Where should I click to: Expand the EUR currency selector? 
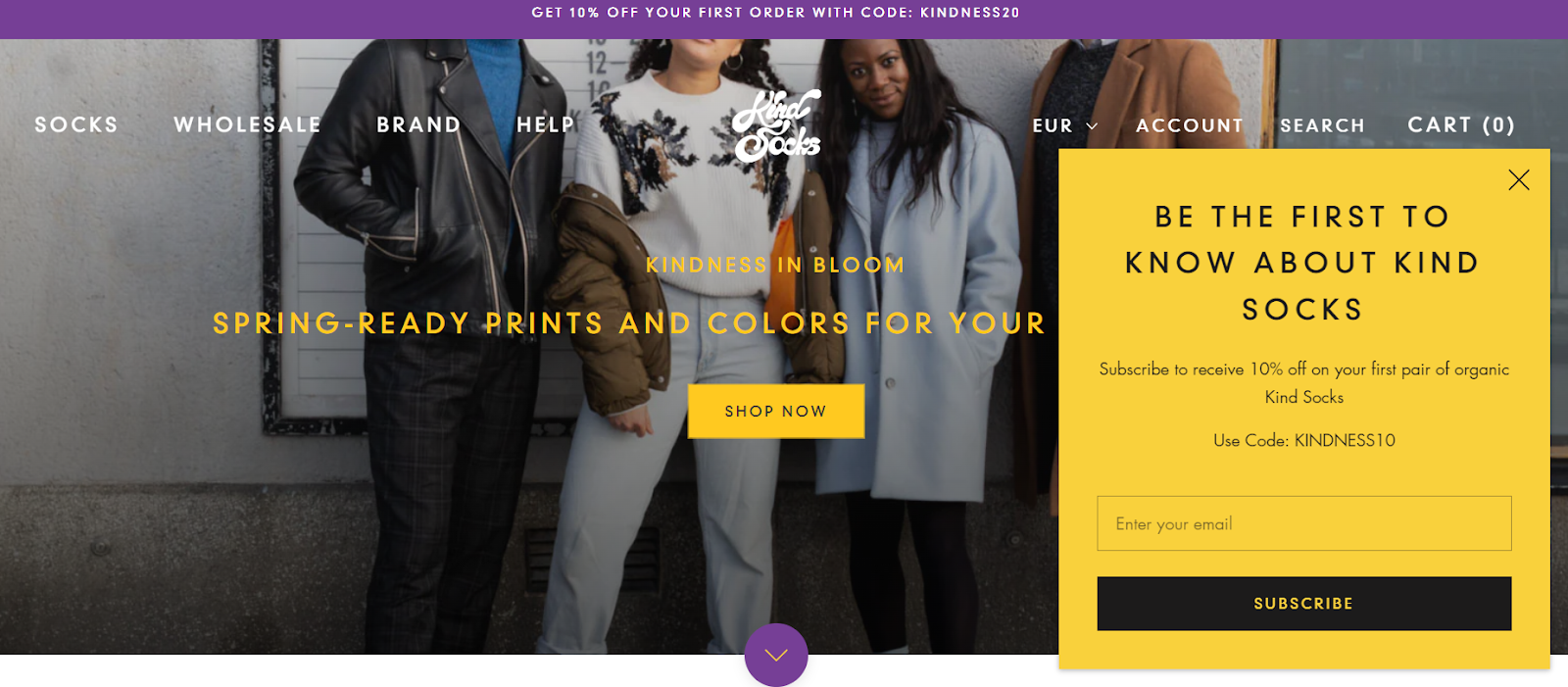(1065, 125)
